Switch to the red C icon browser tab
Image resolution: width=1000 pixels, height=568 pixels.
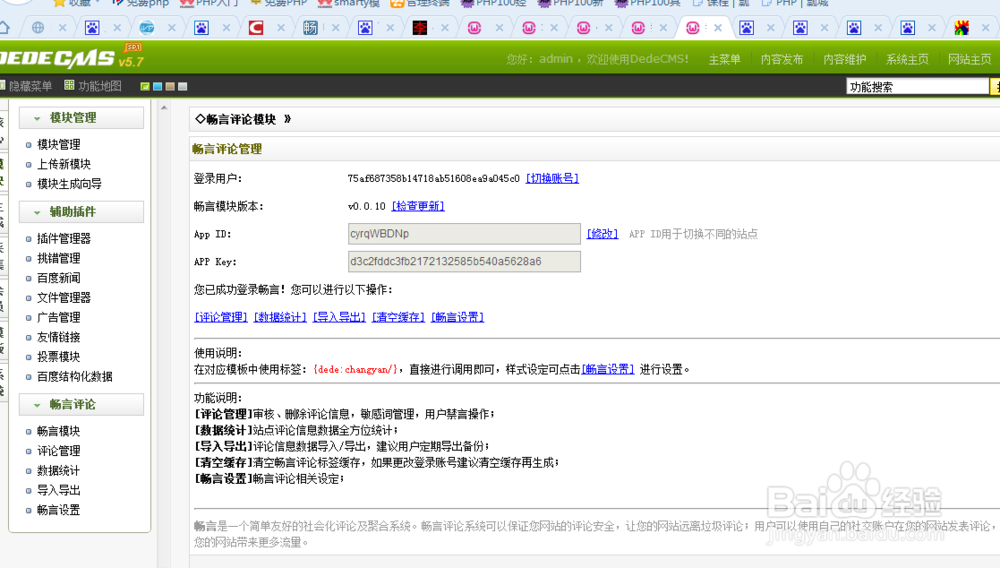(256, 27)
